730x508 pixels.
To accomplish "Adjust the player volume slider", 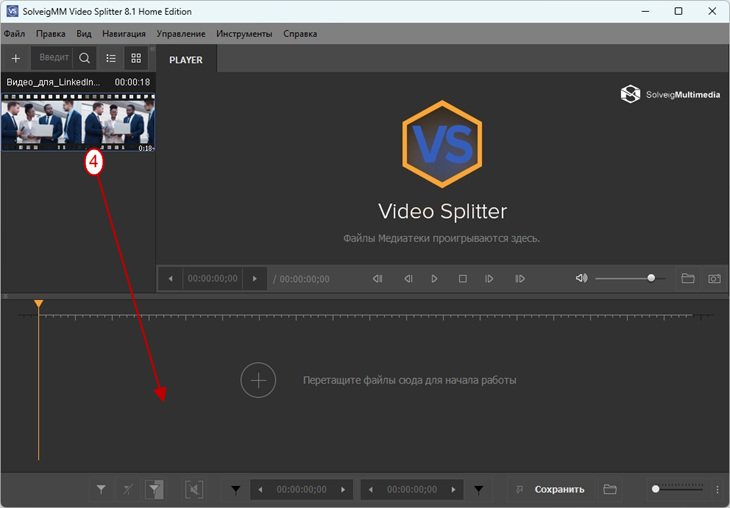I will [630, 278].
